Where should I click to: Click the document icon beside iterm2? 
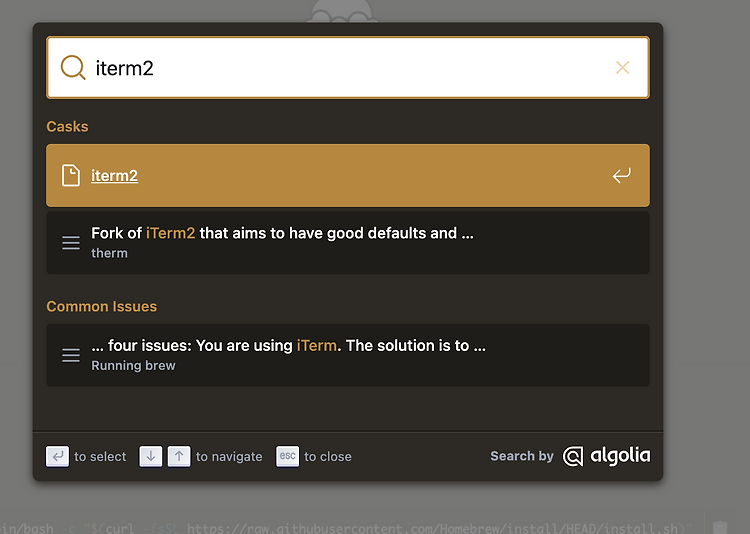[71, 176]
